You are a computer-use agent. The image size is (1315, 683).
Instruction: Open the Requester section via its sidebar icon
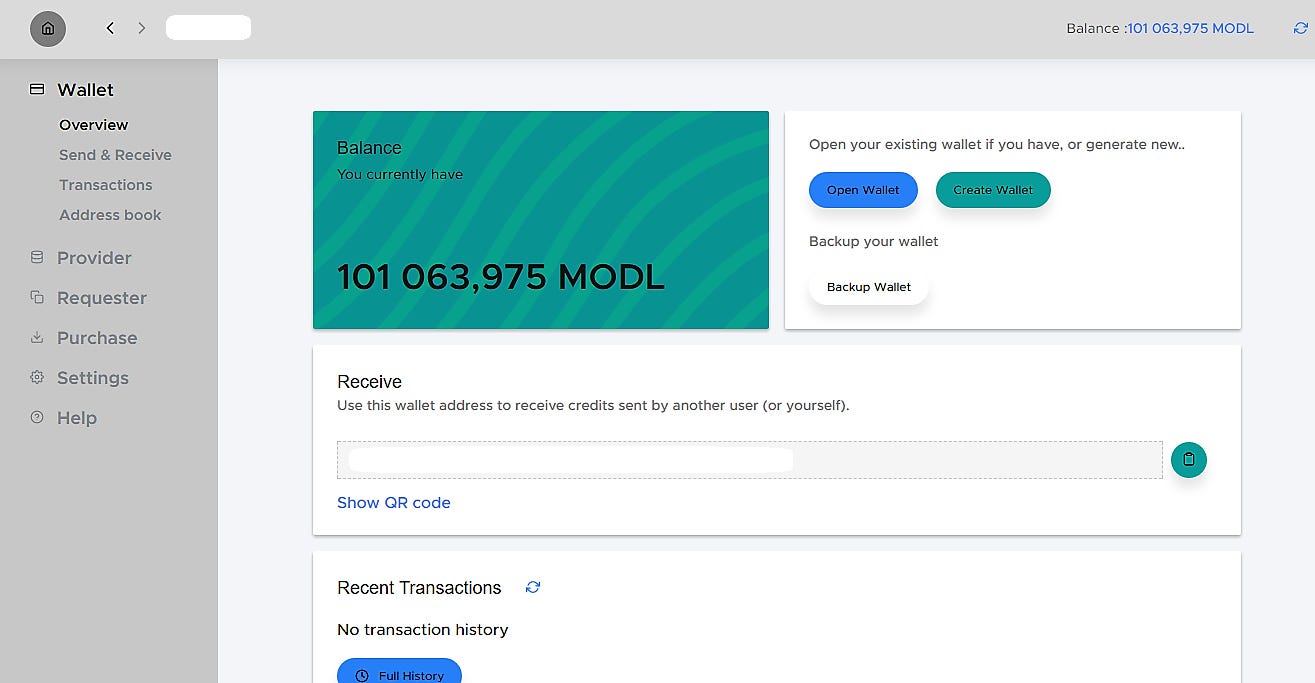click(x=35, y=297)
